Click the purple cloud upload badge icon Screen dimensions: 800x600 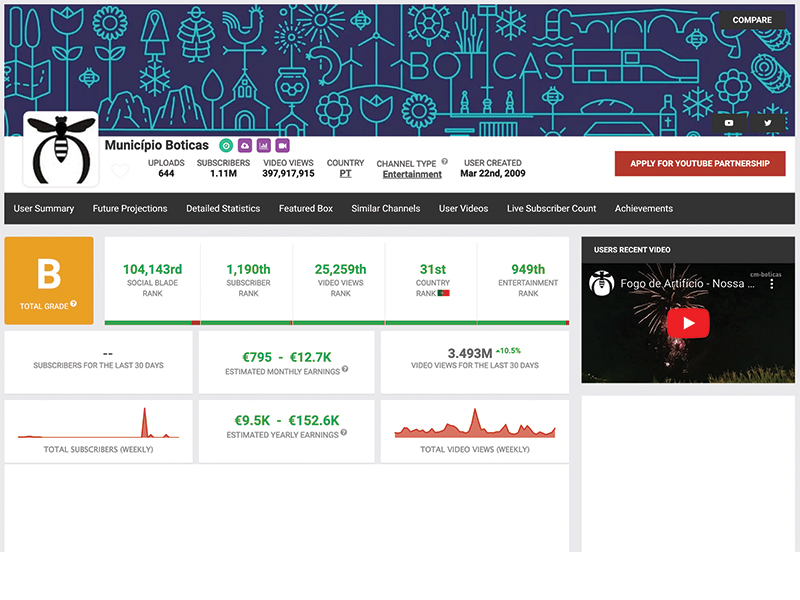pyautogui.click(x=245, y=146)
